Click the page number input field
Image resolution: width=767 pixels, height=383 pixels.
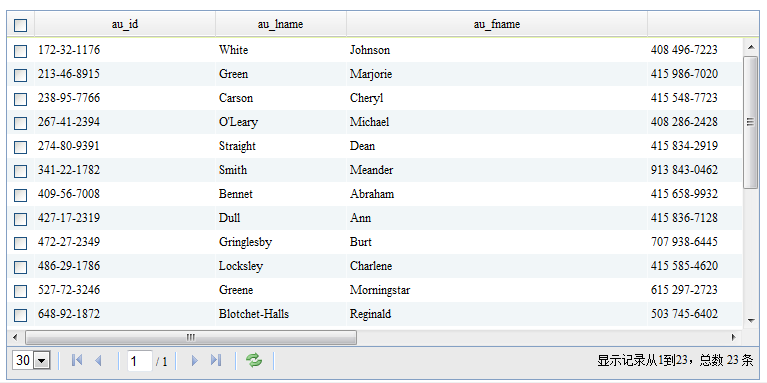pos(139,361)
